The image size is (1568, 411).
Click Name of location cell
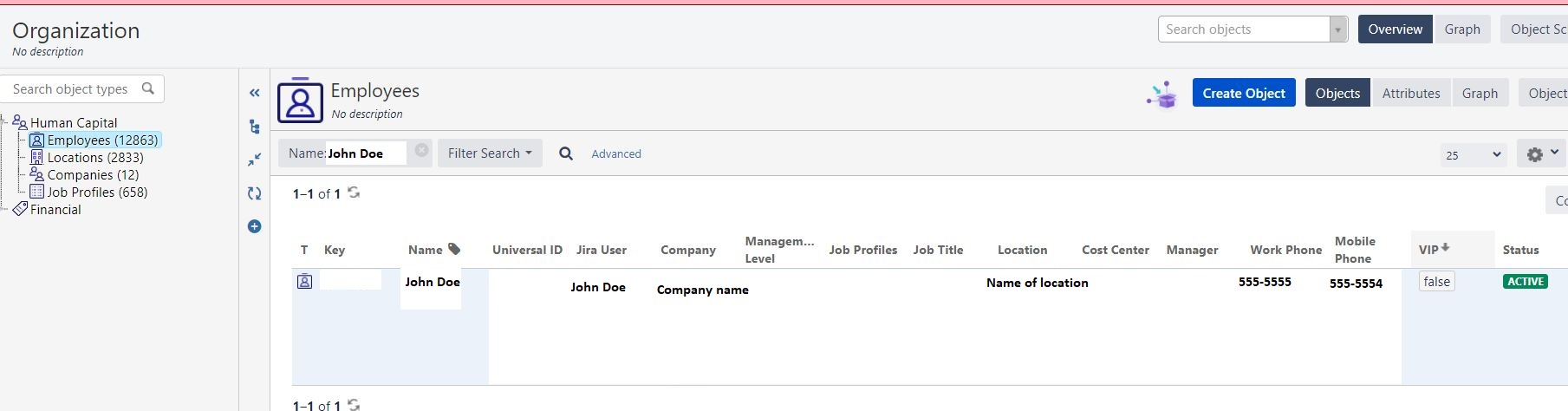tap(1038, 283)
